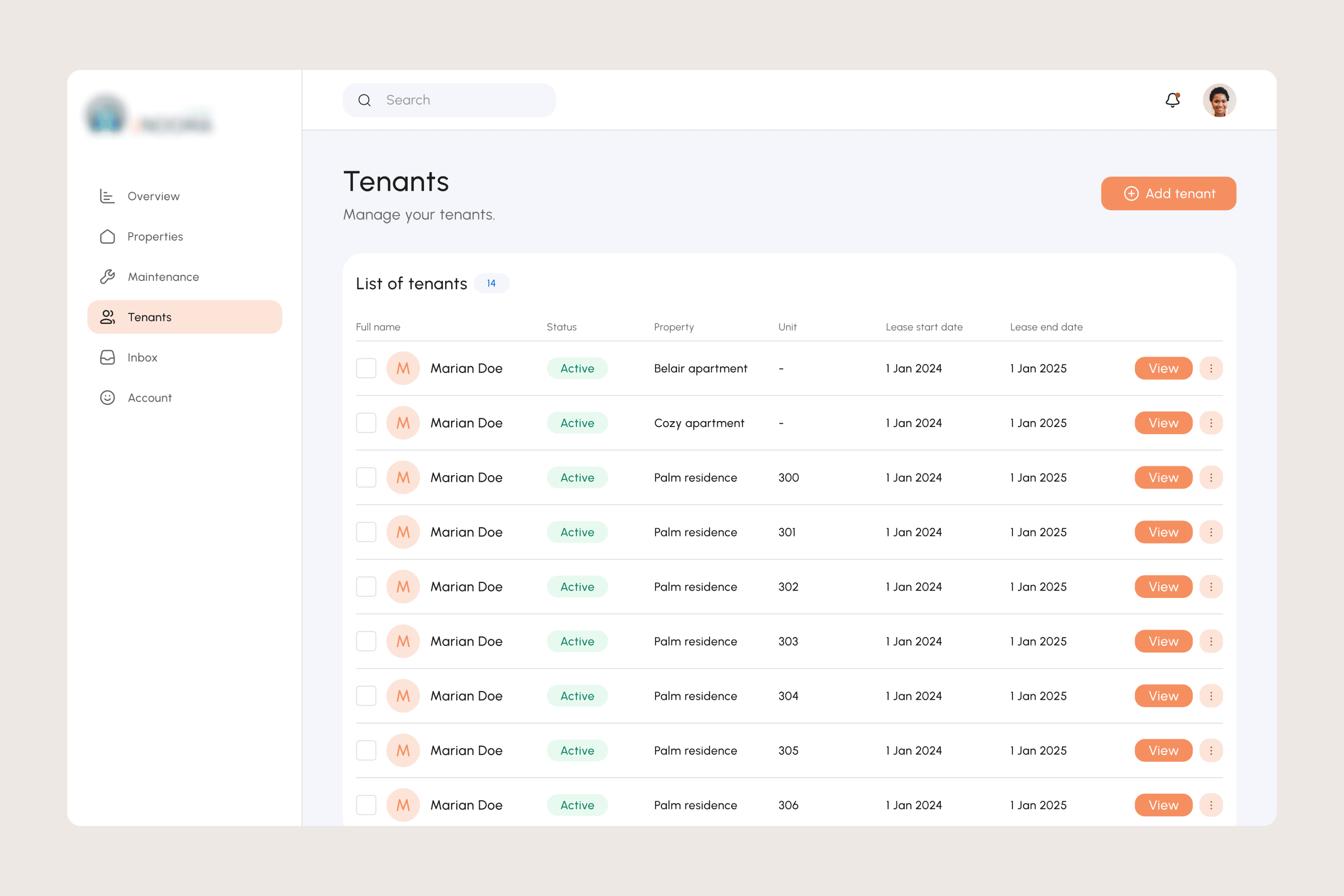Image resolution: width=1344 pixels, height=896 pixels.
Task: Click the Maintenance wrench icon
Action: pyautogui.click(x=108, y=277)
